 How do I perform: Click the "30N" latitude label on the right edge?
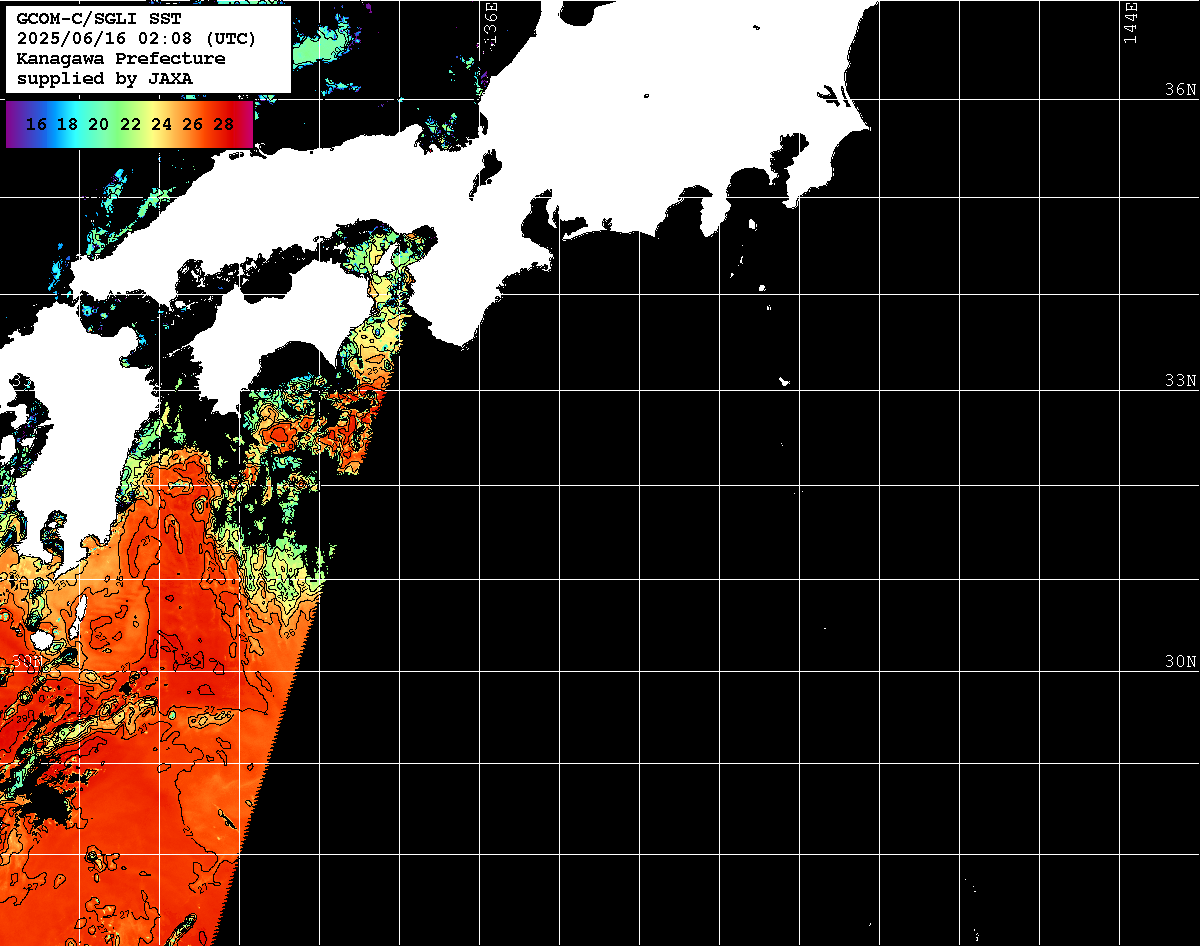(x=1181, y=662)
